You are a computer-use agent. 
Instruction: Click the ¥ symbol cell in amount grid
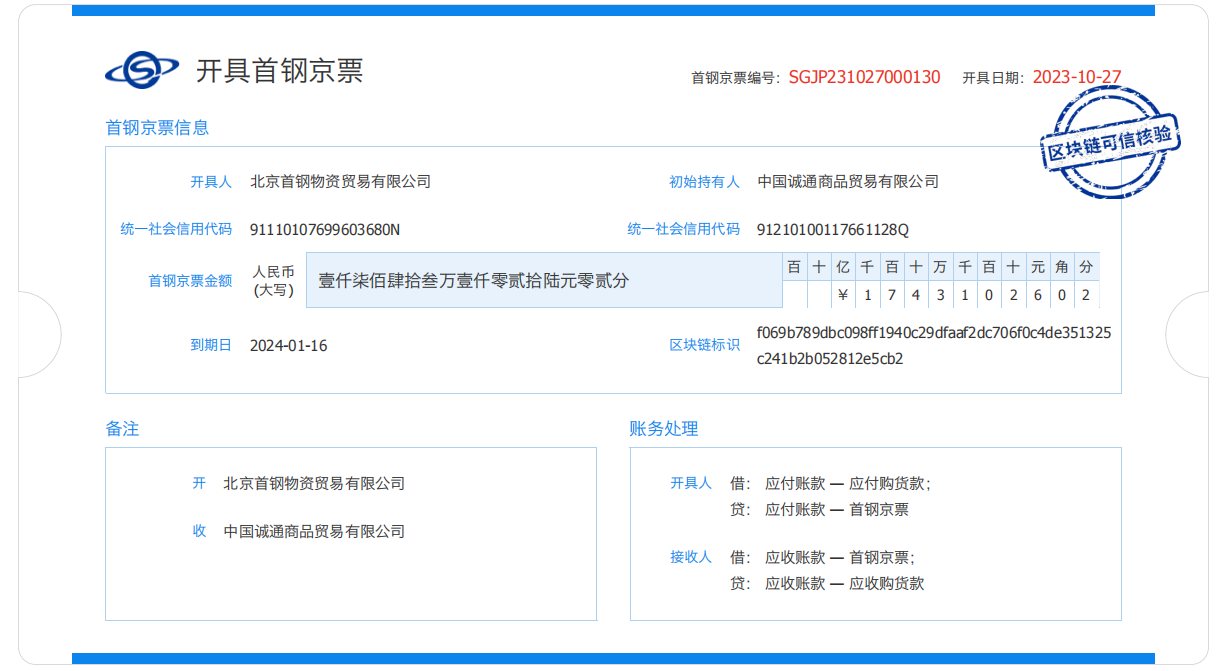[842, 295]
